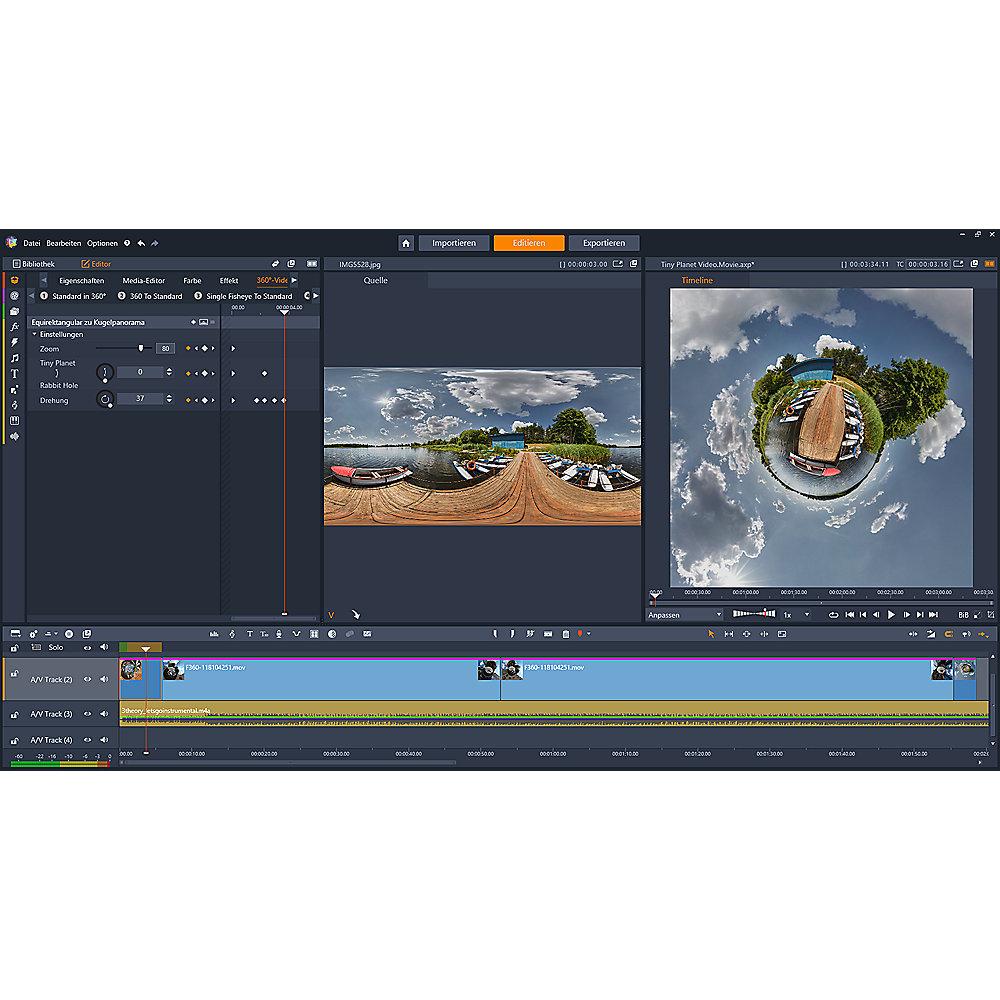Open the 1x playback speed dropdown

click(807, 615)
